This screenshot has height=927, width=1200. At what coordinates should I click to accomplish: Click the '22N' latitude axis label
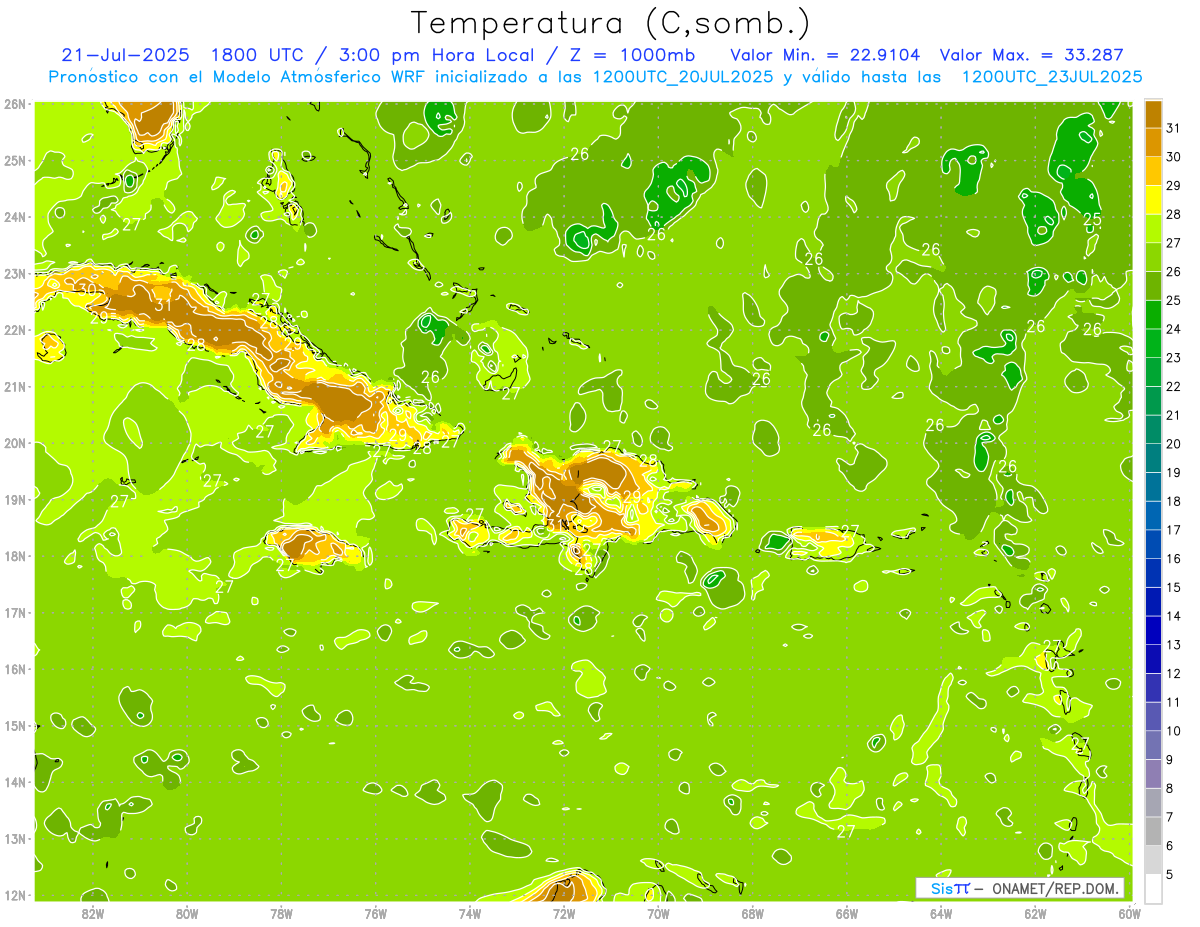coord(14,330)
